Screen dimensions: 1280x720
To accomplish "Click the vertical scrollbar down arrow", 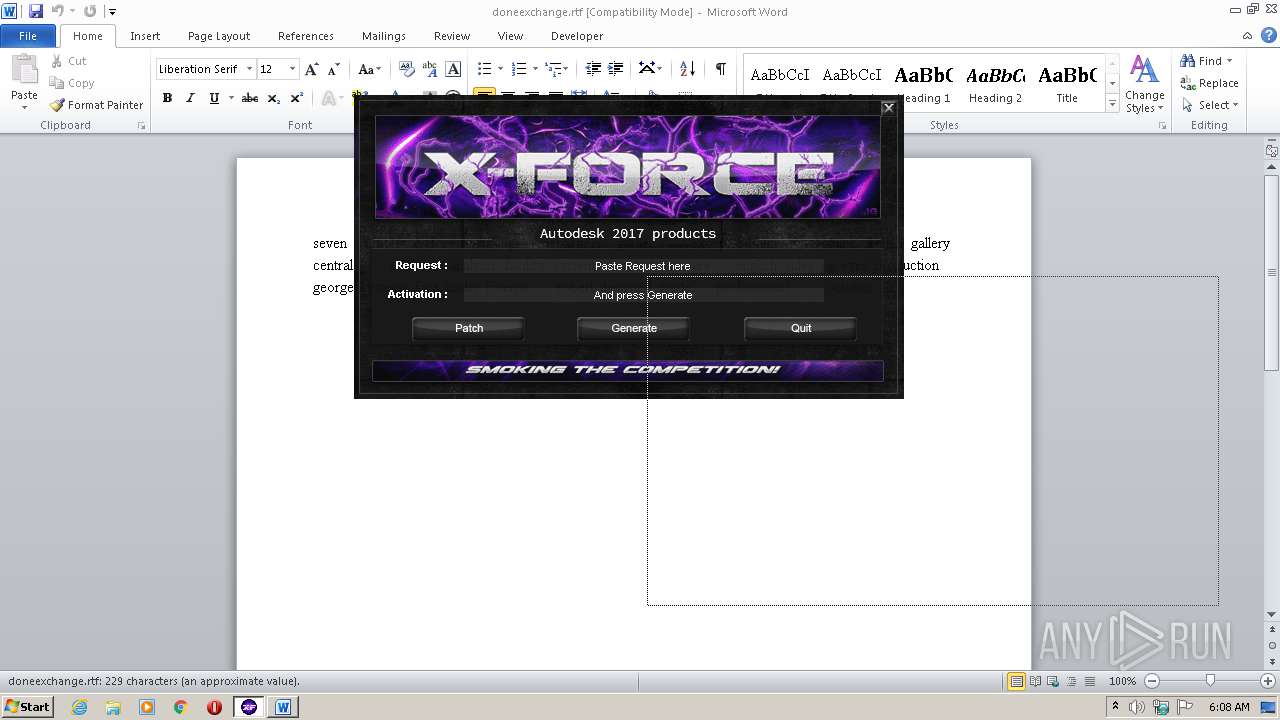I will pos(1272,614).
